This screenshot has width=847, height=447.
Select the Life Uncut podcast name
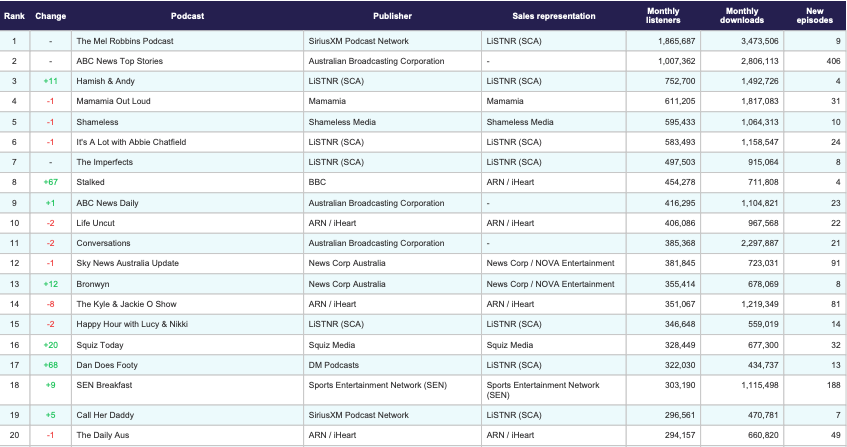(x=96, y=223)
